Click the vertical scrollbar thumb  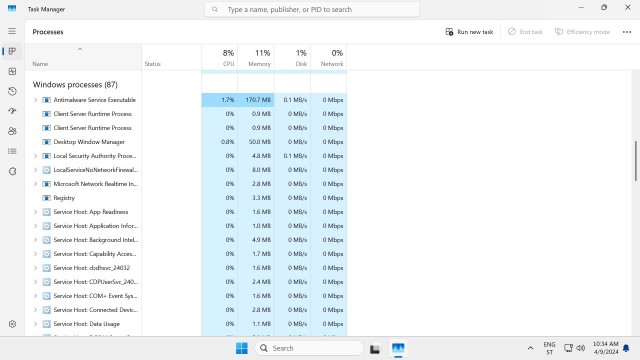point(636,161)
